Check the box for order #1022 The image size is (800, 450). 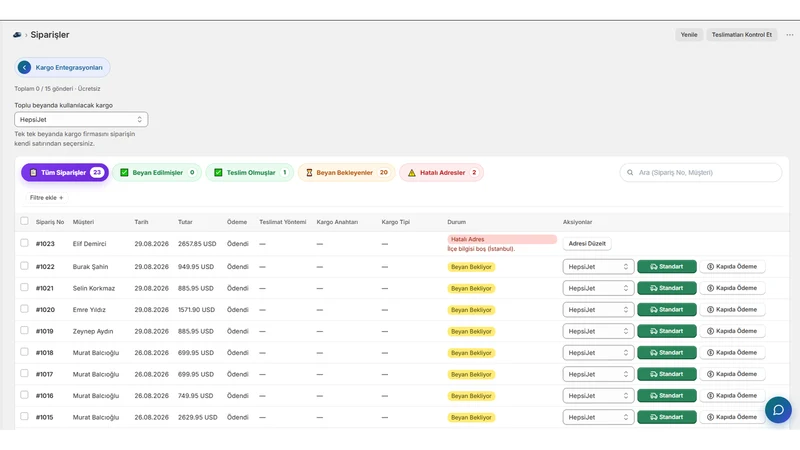[x=24, y=266]
